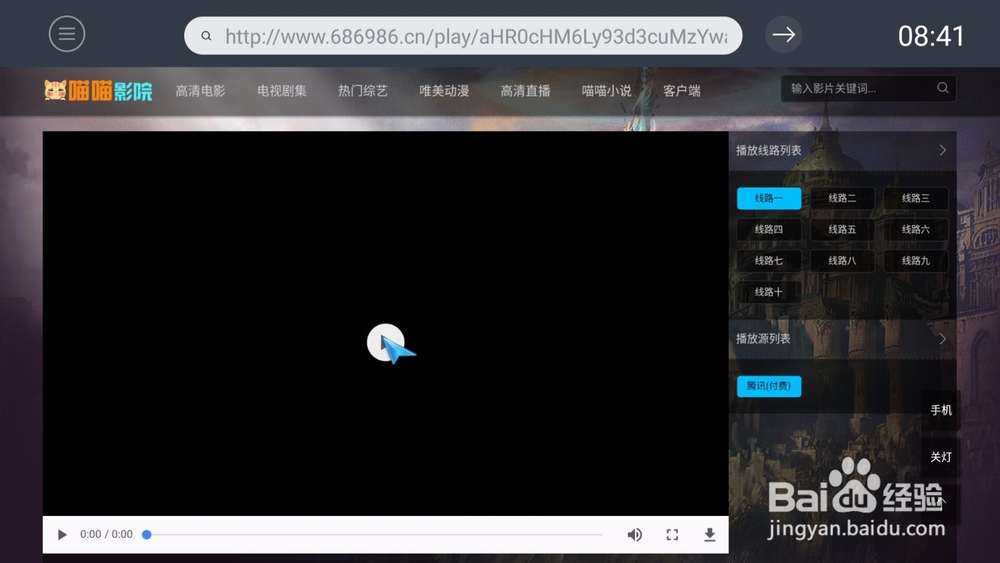
Task: Click the play icon in control bar
Action: click(62, 534)
